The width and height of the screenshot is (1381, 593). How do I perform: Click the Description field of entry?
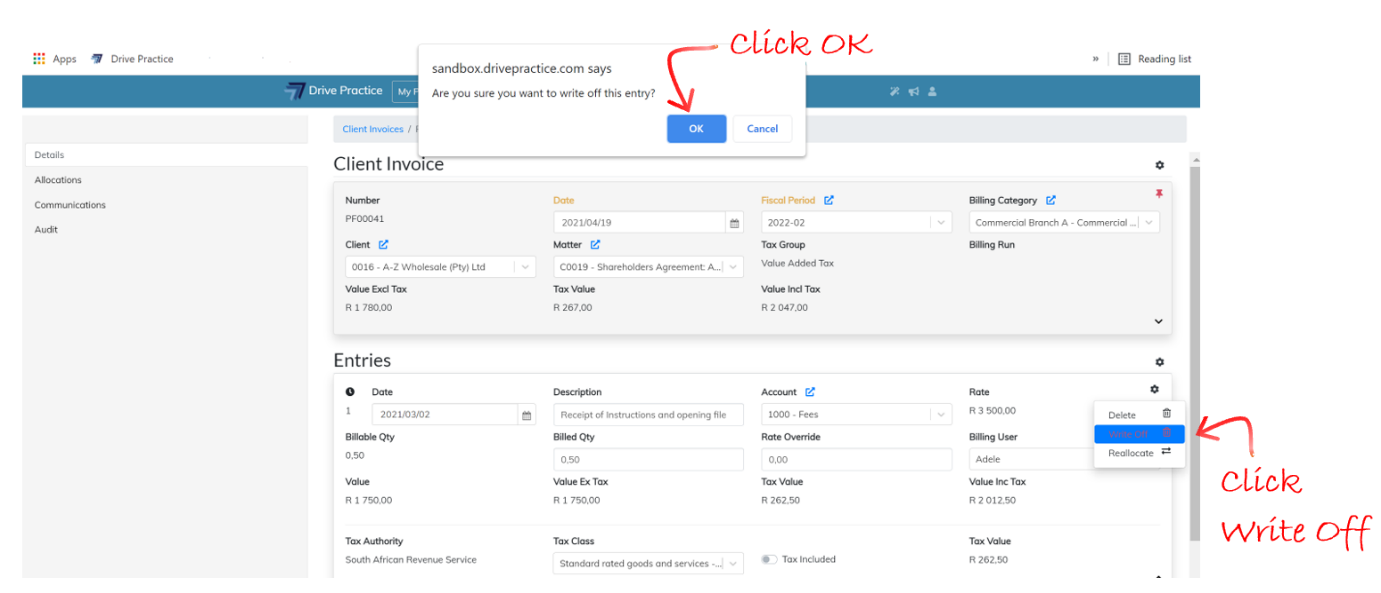tap(648, 415)
